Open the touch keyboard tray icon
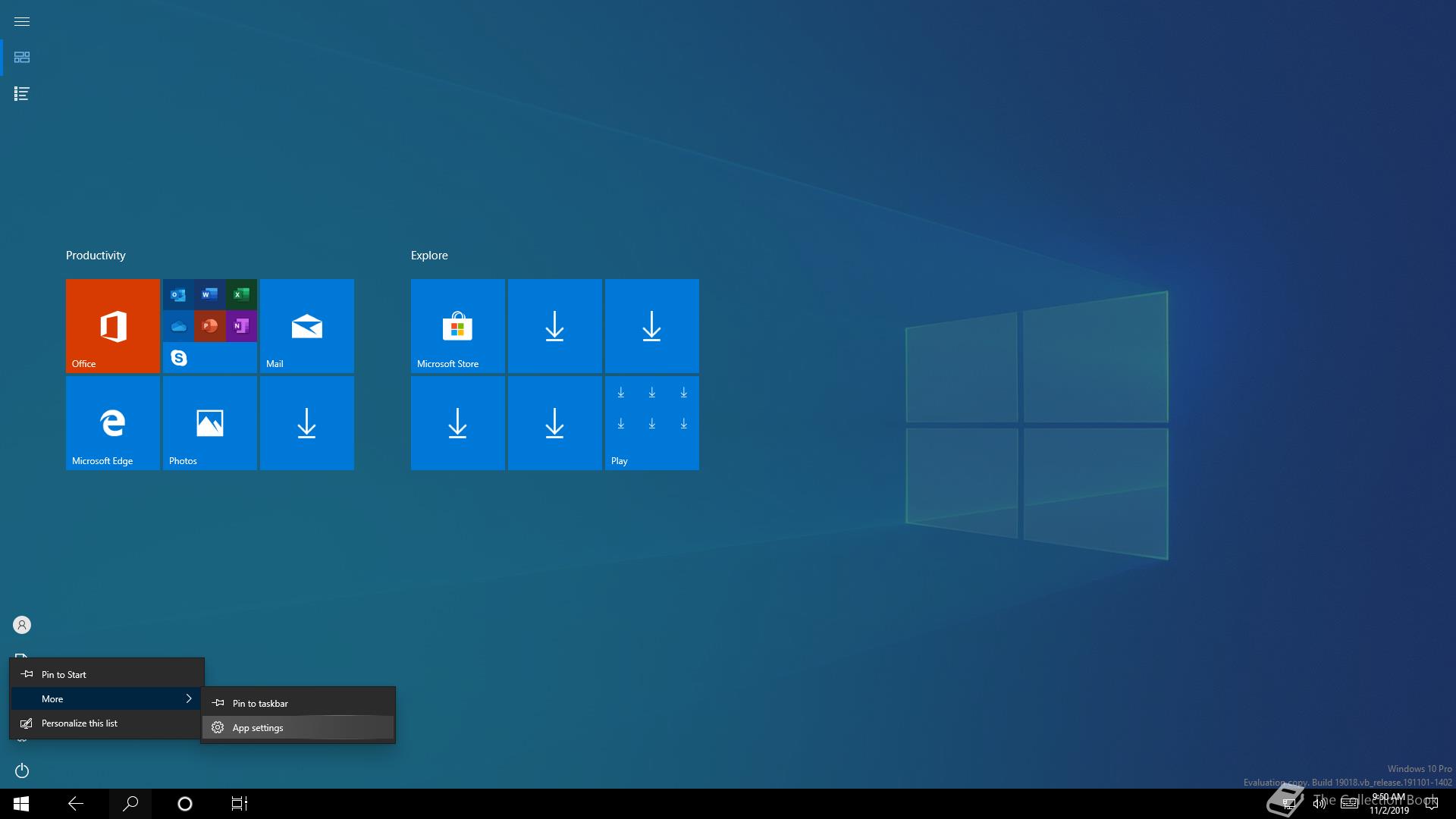 point(1349,804)
